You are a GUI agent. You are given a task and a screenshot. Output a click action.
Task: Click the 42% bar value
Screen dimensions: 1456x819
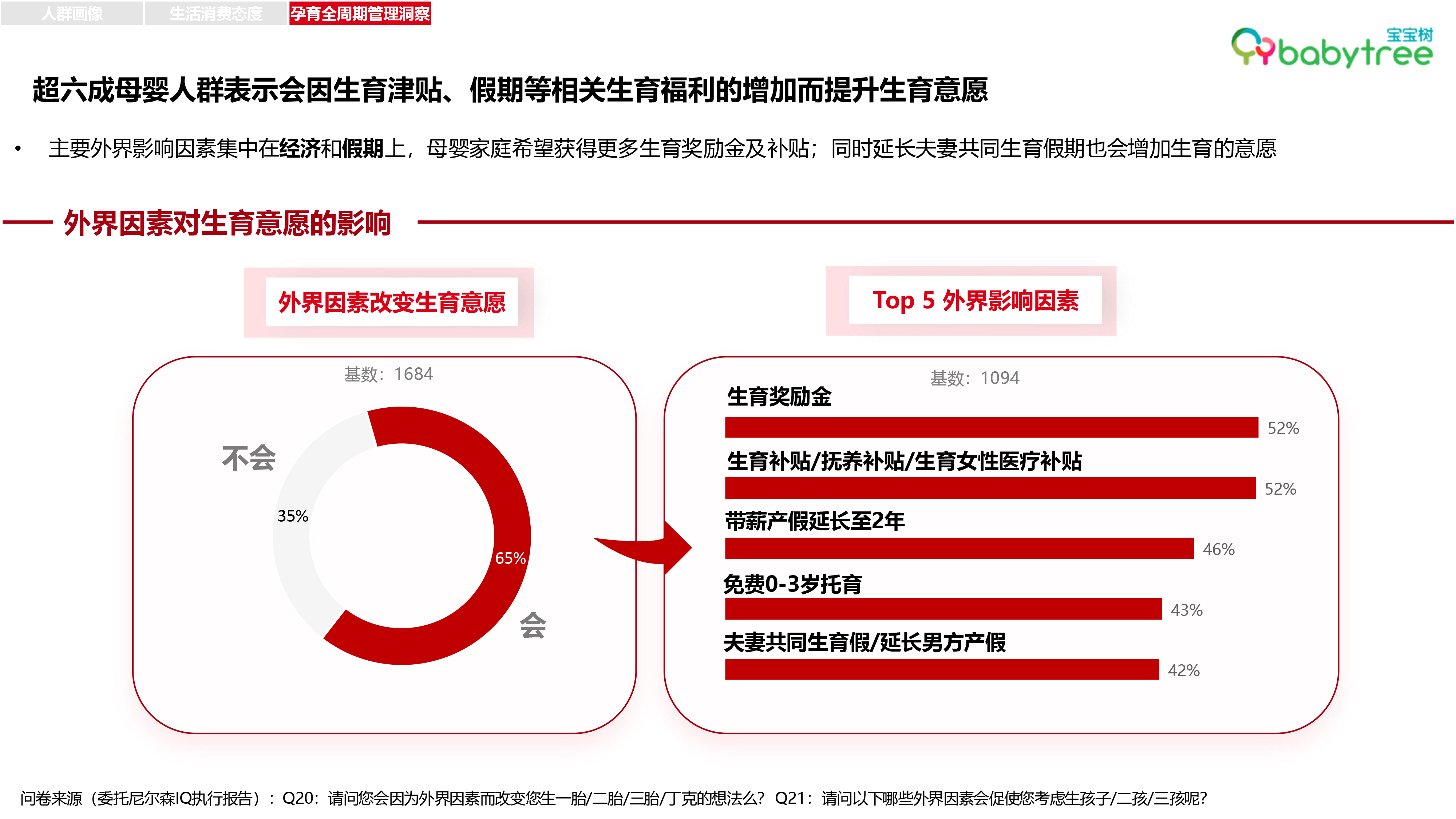(x=1184, y=671)
